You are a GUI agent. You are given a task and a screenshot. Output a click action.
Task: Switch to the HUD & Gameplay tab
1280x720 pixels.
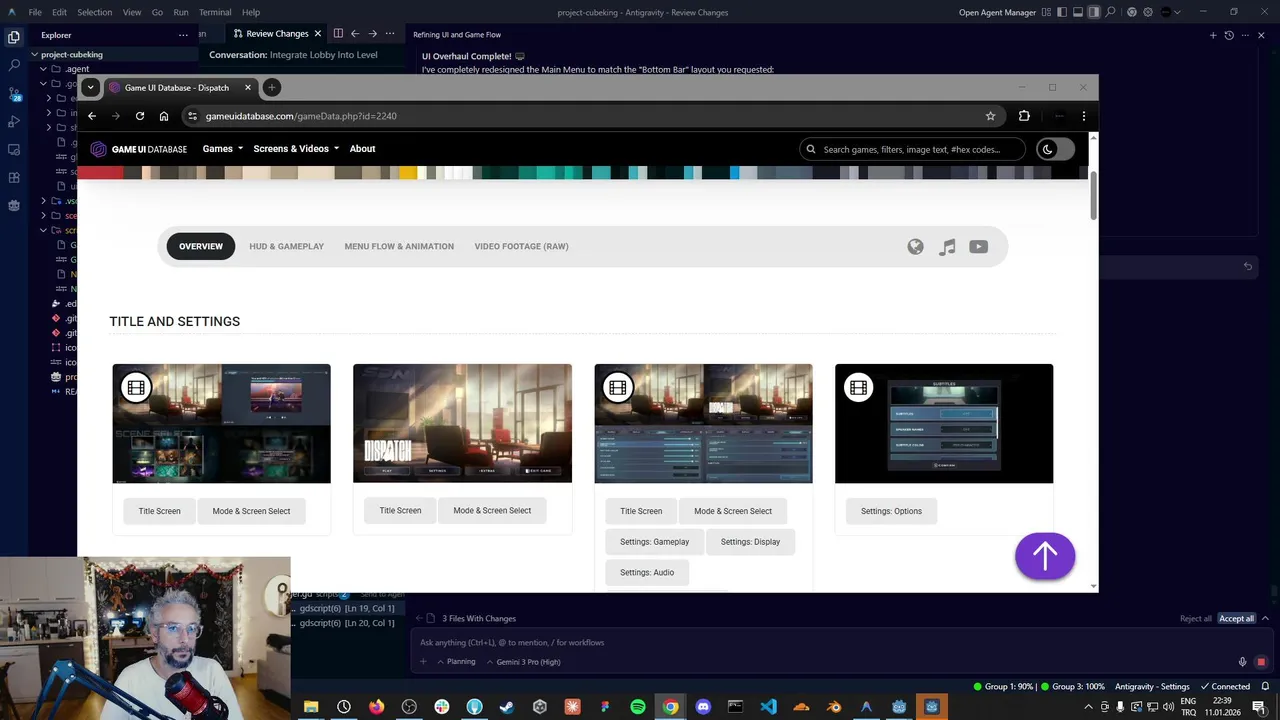(287, 246)
